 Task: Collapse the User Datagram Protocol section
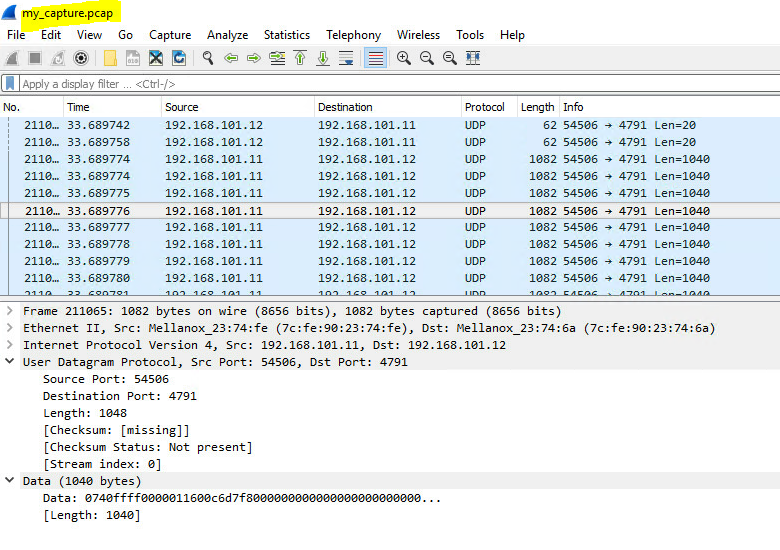click(x=10, y=362)
